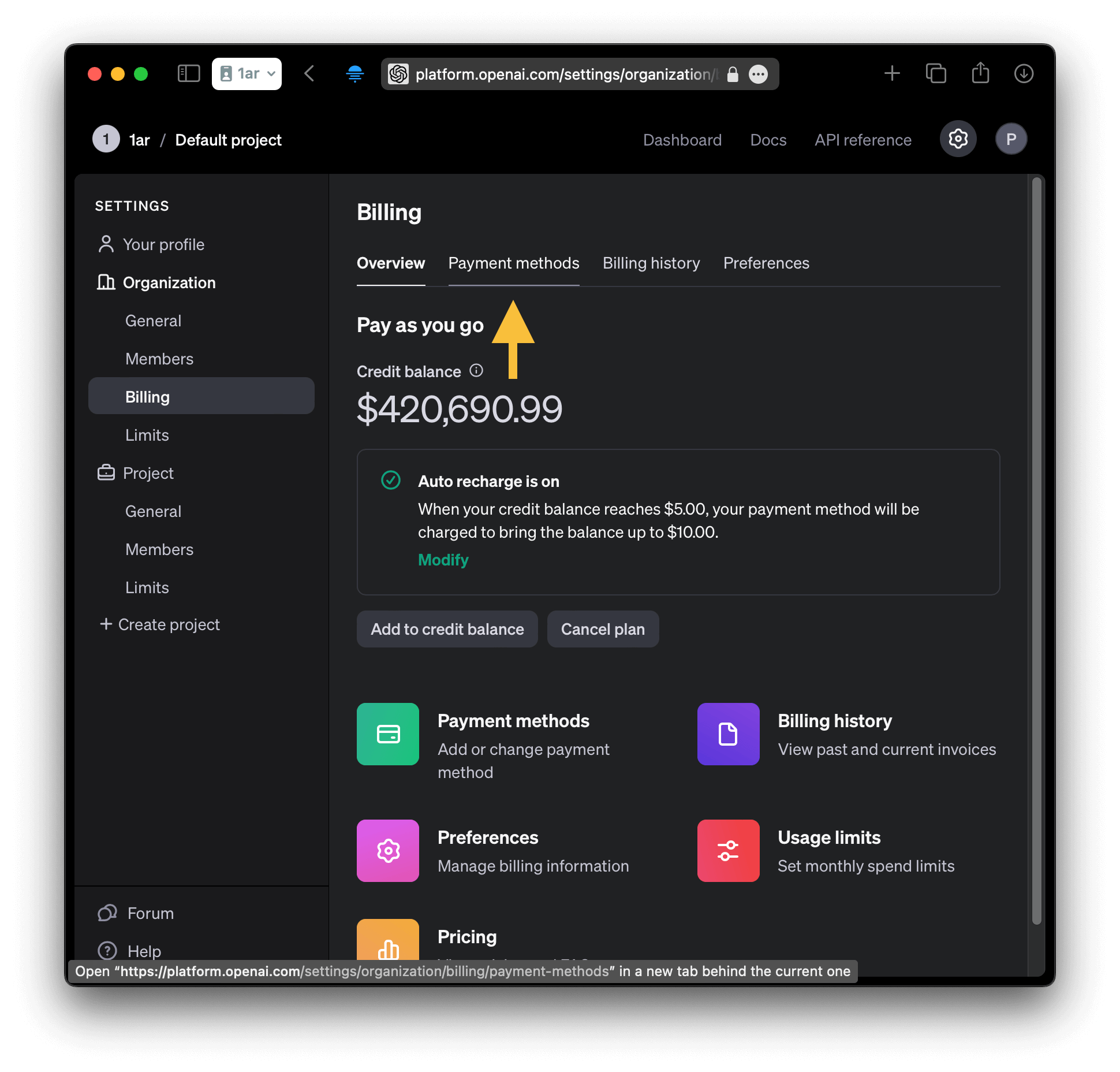Image resolution: width=1120 pixels, height=1072 pixels.
Task: Click the orange Pricing chart icon
Action: (388, 939)
